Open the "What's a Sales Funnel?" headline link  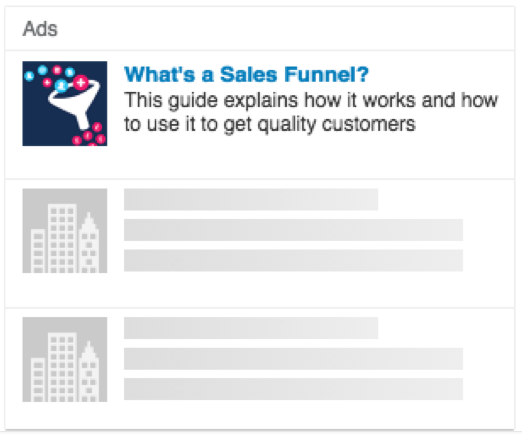246,74
